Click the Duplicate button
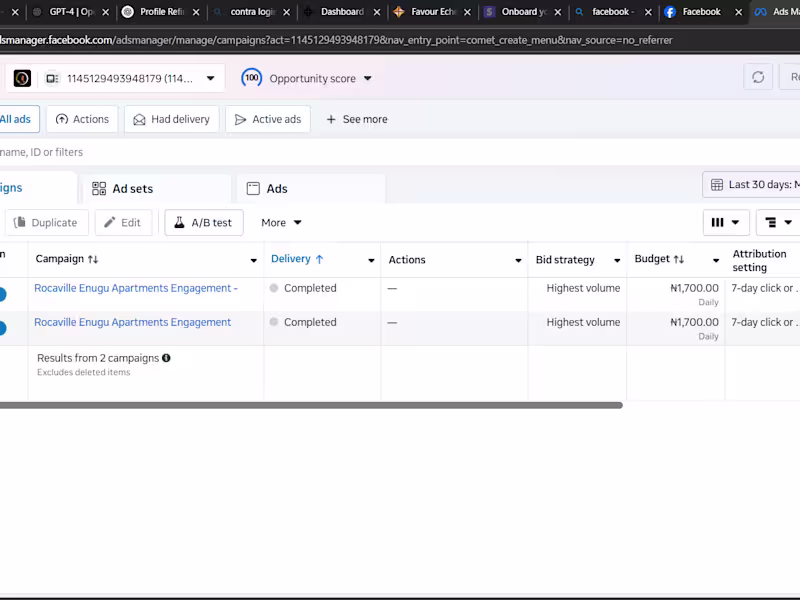800x600 pixels. tap(46, 222)
